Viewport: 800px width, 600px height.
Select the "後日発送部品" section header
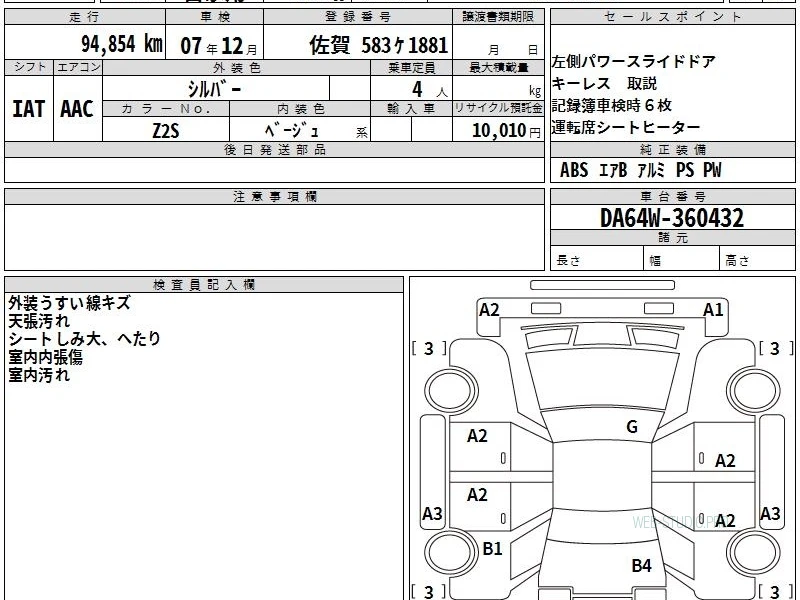click(x=274, y=149)
